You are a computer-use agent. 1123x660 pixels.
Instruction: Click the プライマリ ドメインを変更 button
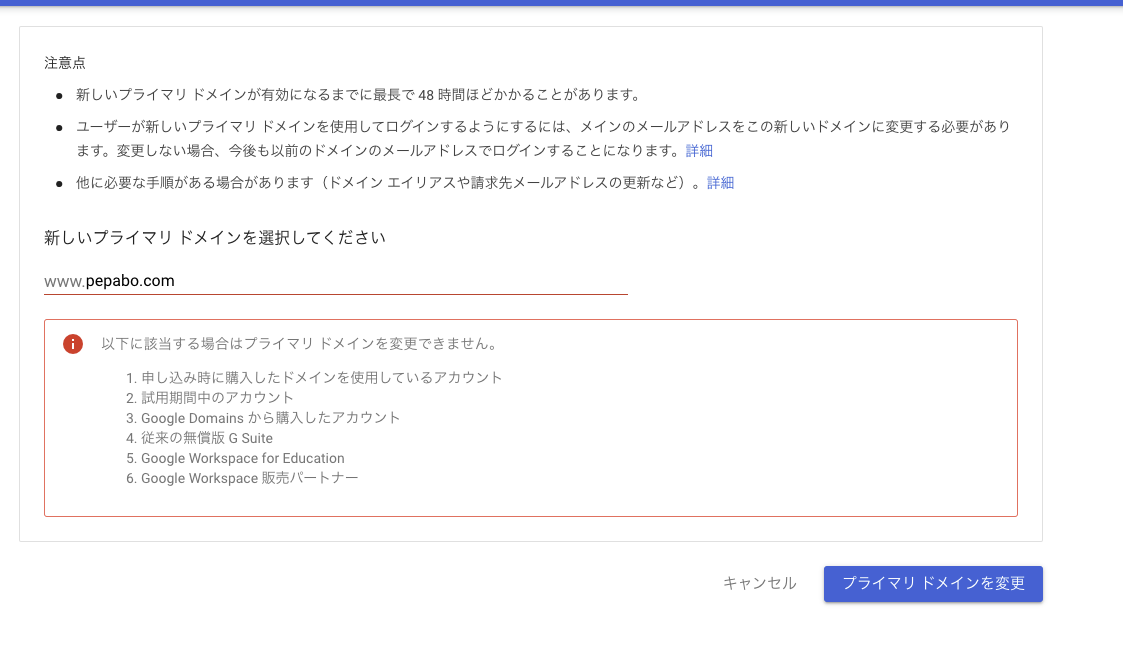tap(932, 583)
